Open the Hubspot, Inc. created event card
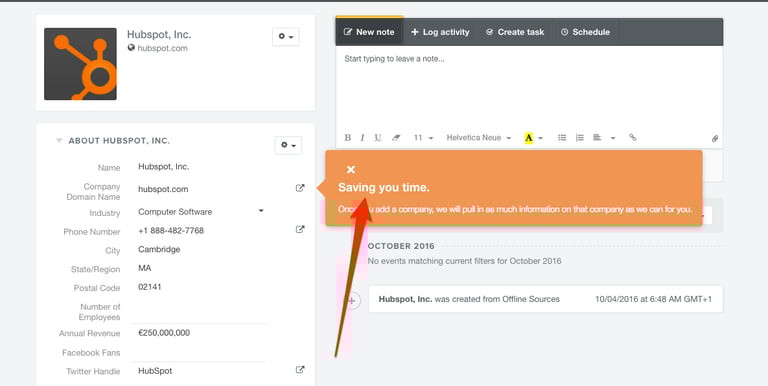This screenshot has height=386, width=768. pyautogui.click(x=545, y=299)
